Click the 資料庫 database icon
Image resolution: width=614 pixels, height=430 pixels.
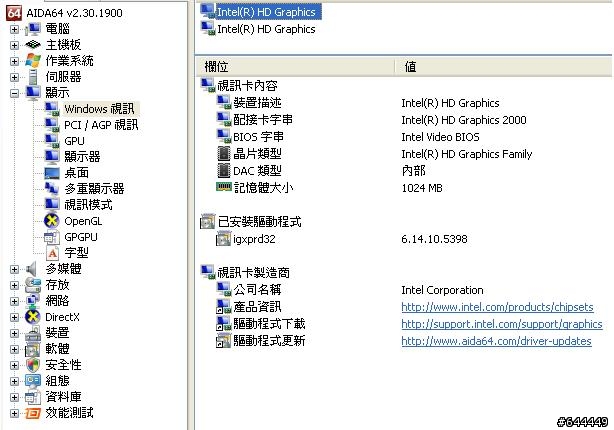coord(33,397)
